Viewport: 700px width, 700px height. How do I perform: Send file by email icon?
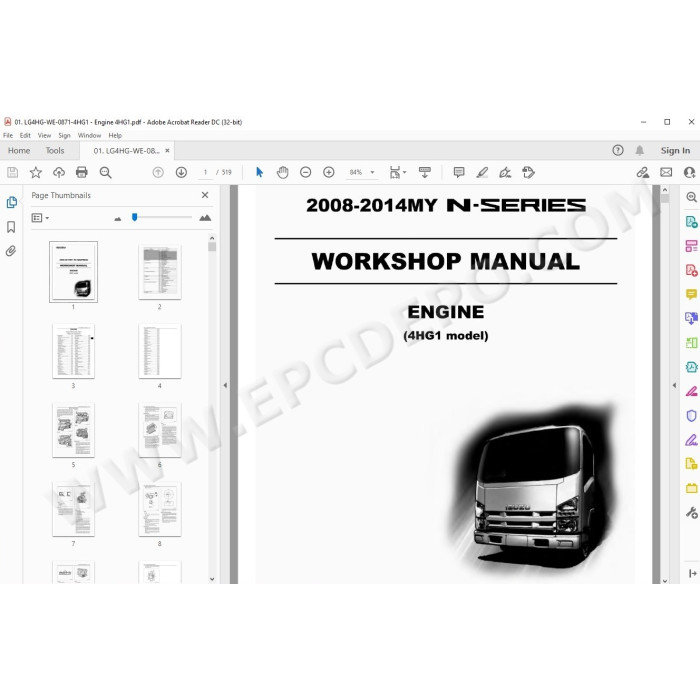pos(666,172)
